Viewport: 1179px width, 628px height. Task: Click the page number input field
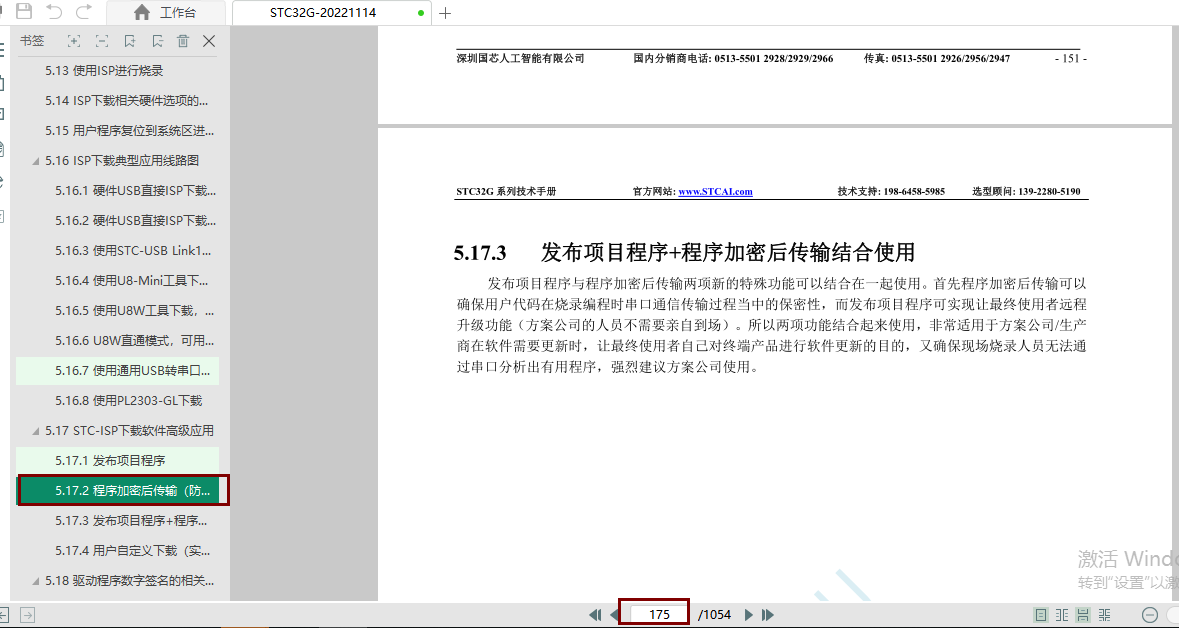tap(659, 615)
